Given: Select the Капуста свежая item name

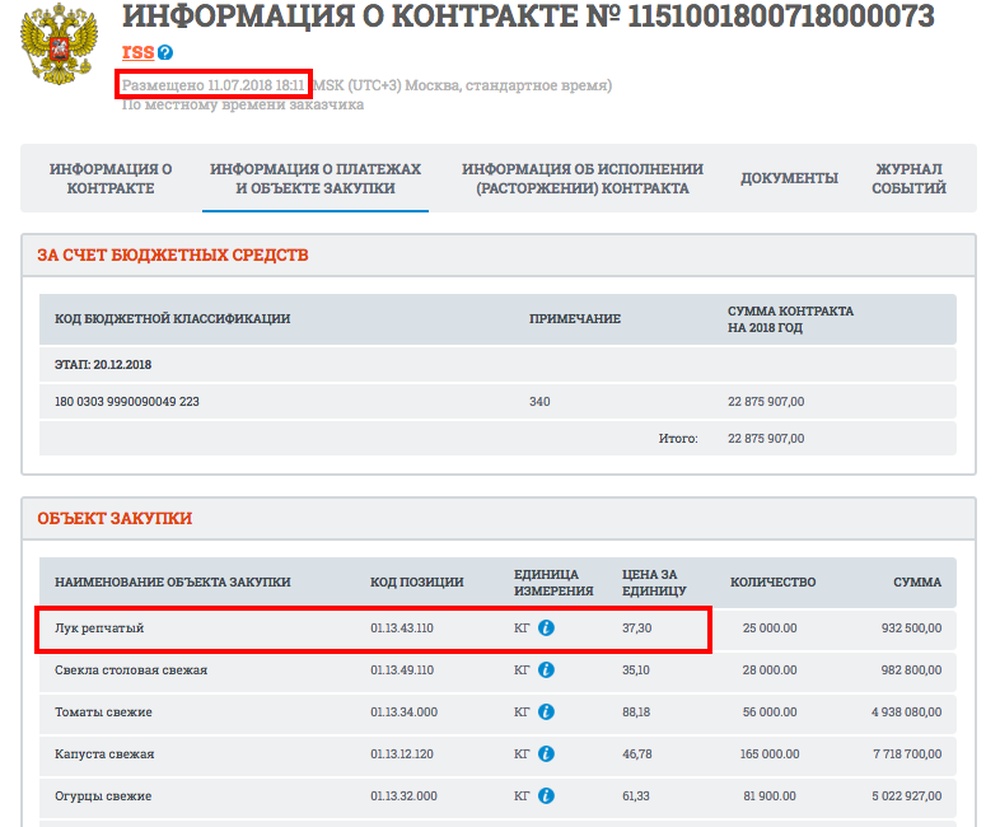Looking at the screenshot, I should [x=104, y=754].
